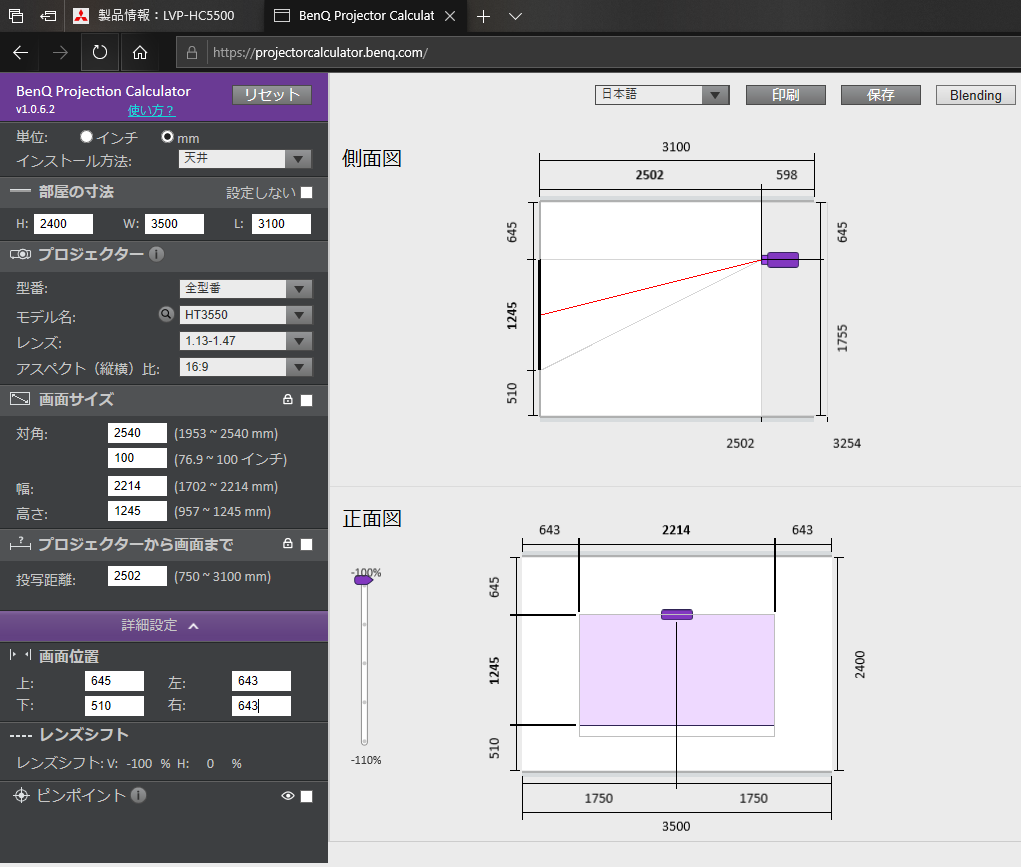Viewport: 1021px width, 867px height.
Task: Click the リセット reset button
Action: [272, 94]
